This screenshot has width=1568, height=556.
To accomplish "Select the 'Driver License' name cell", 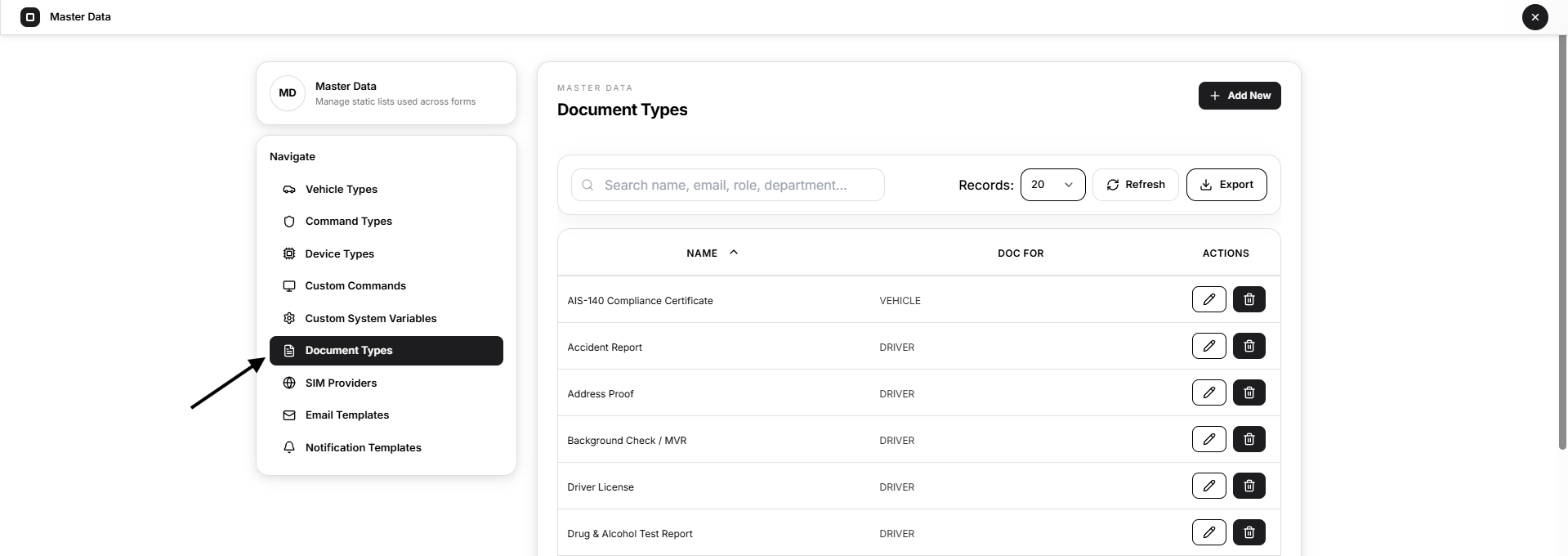I will (601, 487).
